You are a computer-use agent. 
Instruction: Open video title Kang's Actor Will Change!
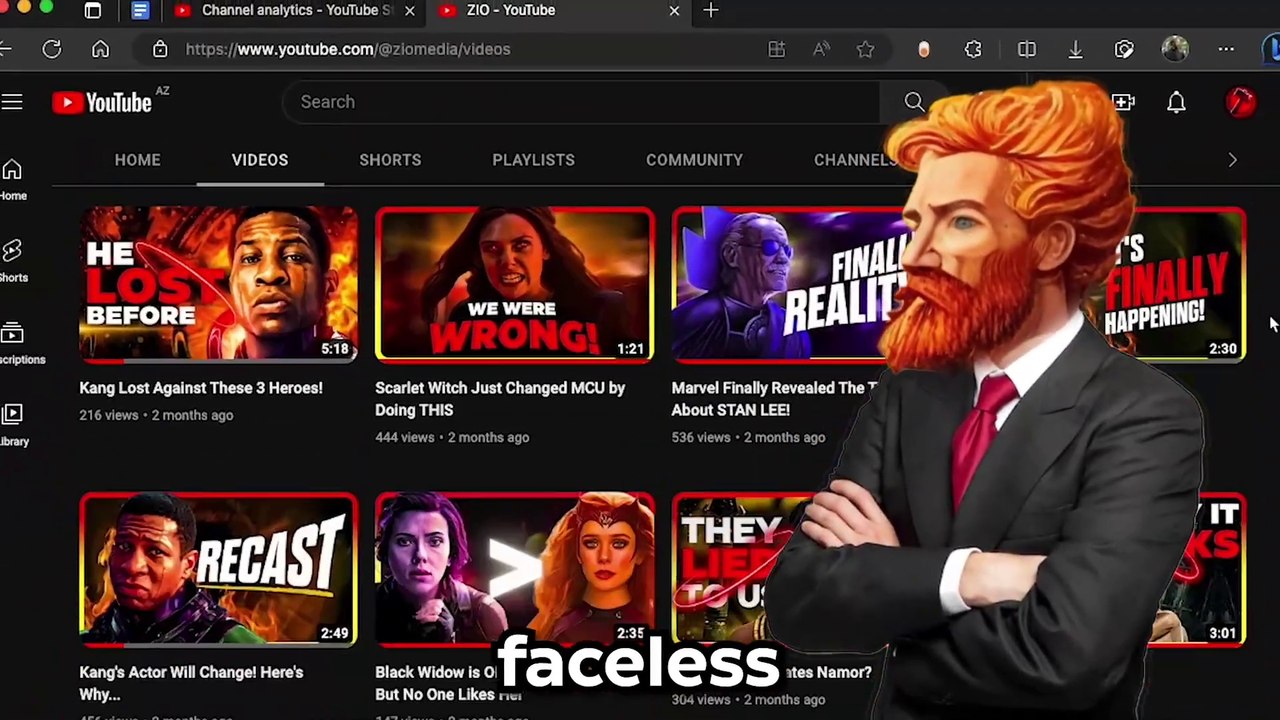[x=191, y=683]
